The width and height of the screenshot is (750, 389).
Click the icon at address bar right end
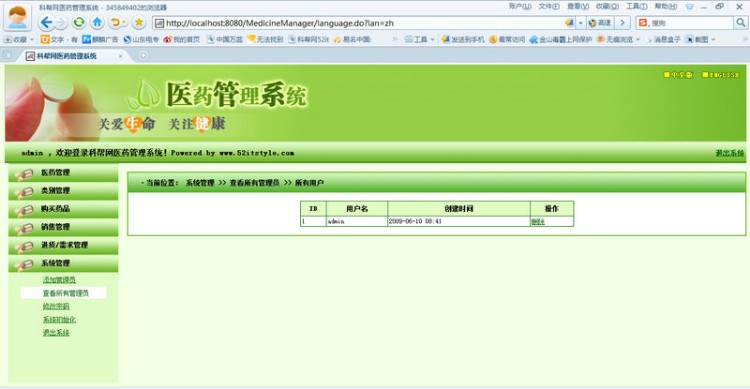(x=569, y=22)
